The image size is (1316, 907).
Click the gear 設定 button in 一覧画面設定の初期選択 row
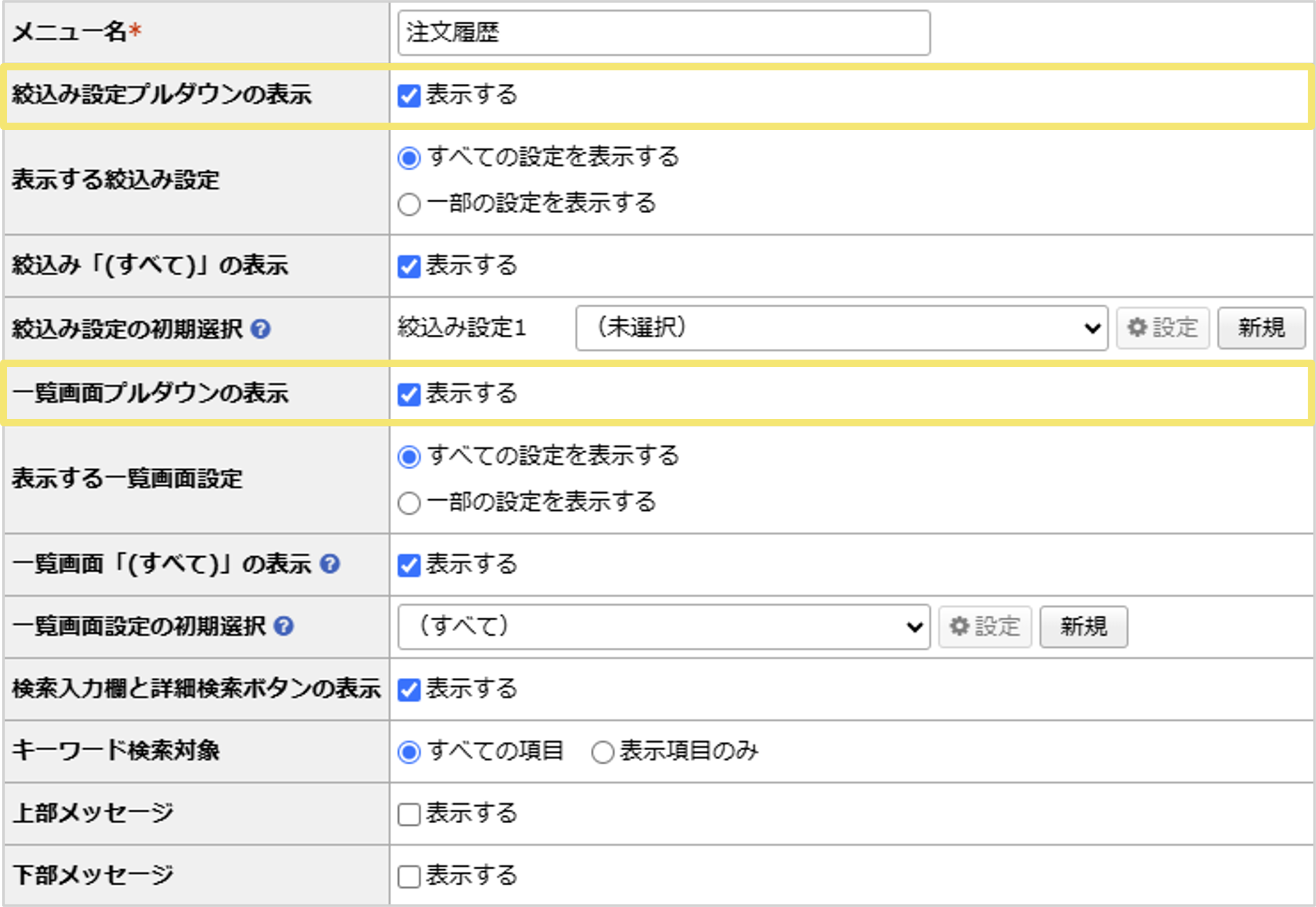pos(985,627)
